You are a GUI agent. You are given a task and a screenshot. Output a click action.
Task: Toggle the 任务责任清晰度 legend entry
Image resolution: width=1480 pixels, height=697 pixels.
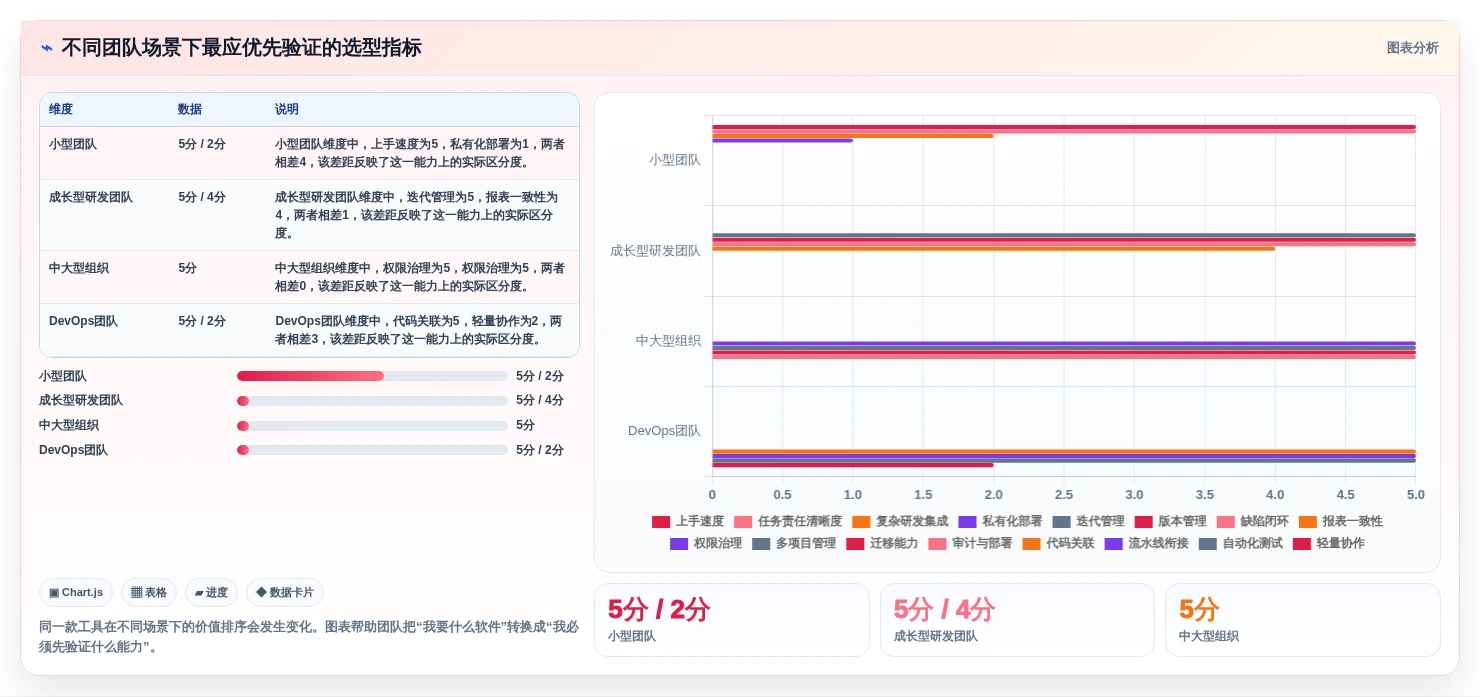(x=788, y=521)
